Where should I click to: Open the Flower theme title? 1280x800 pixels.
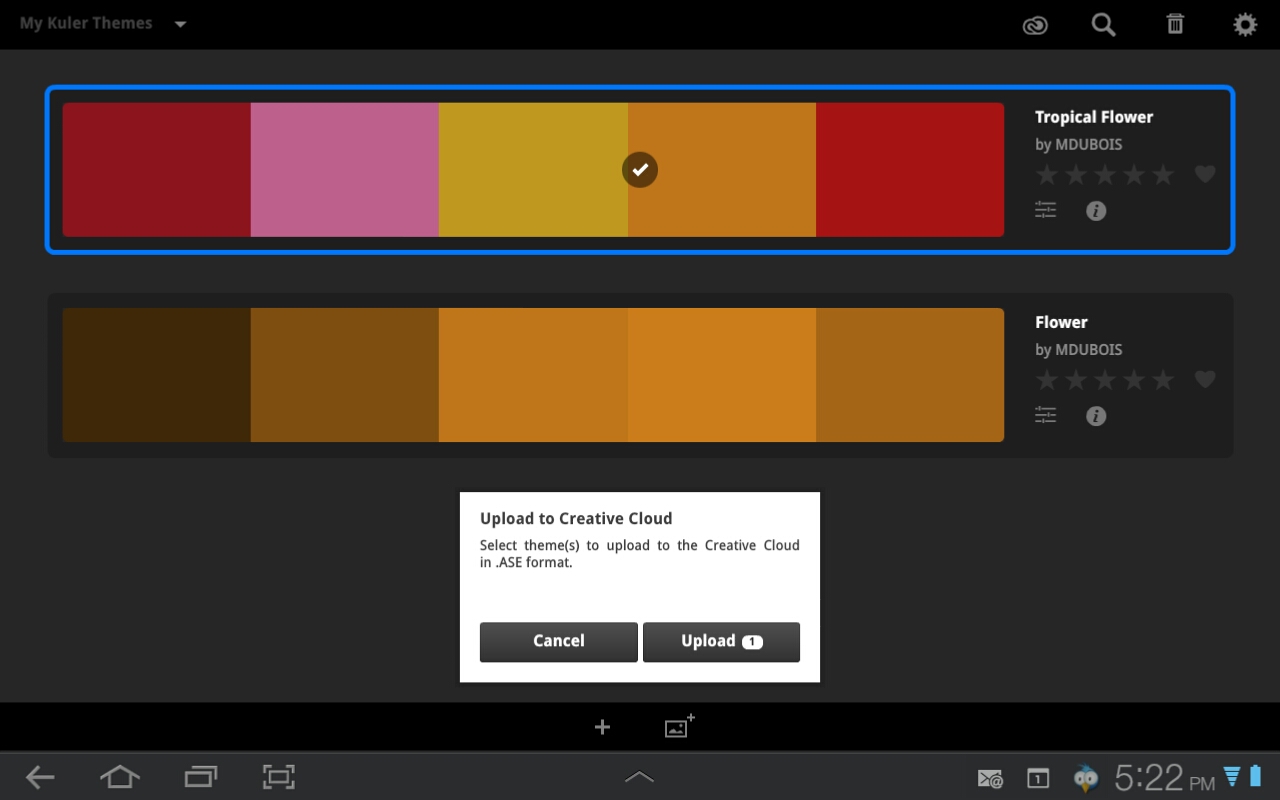[1061, 322]
